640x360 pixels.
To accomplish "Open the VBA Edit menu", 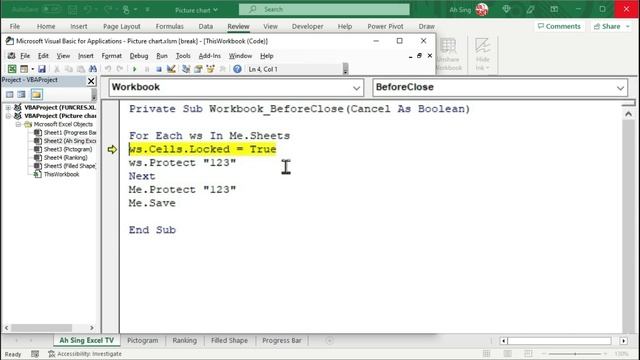I will click(43, 56).
